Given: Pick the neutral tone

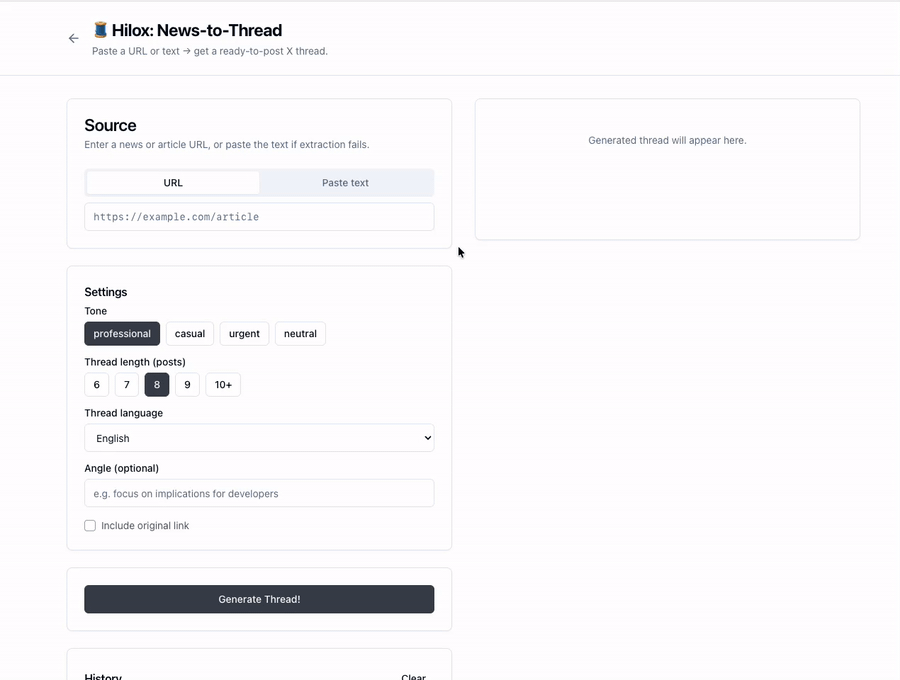Looking at the screenshot, I should (x=300, y=333).
